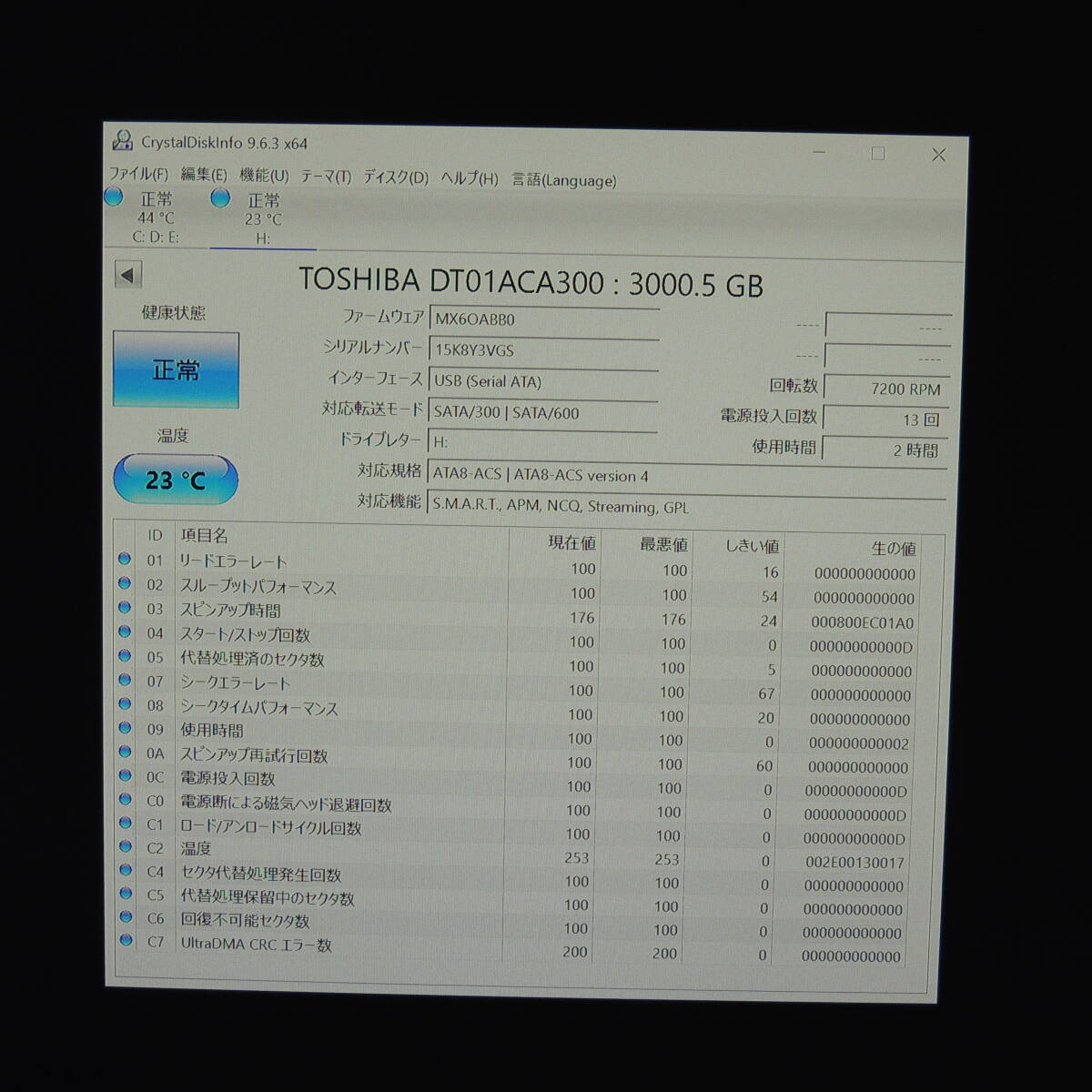
Task: Switch to the C: D: E: drive tab
Action: (156, 217)
